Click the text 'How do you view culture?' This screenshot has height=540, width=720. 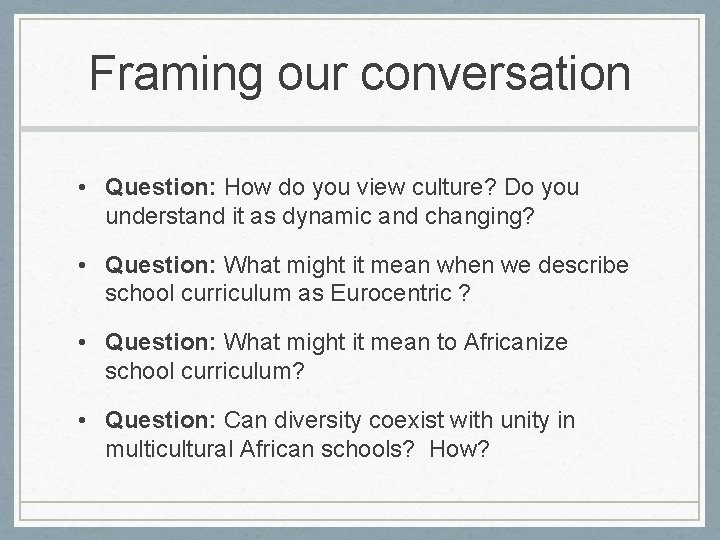coord(360,187)
